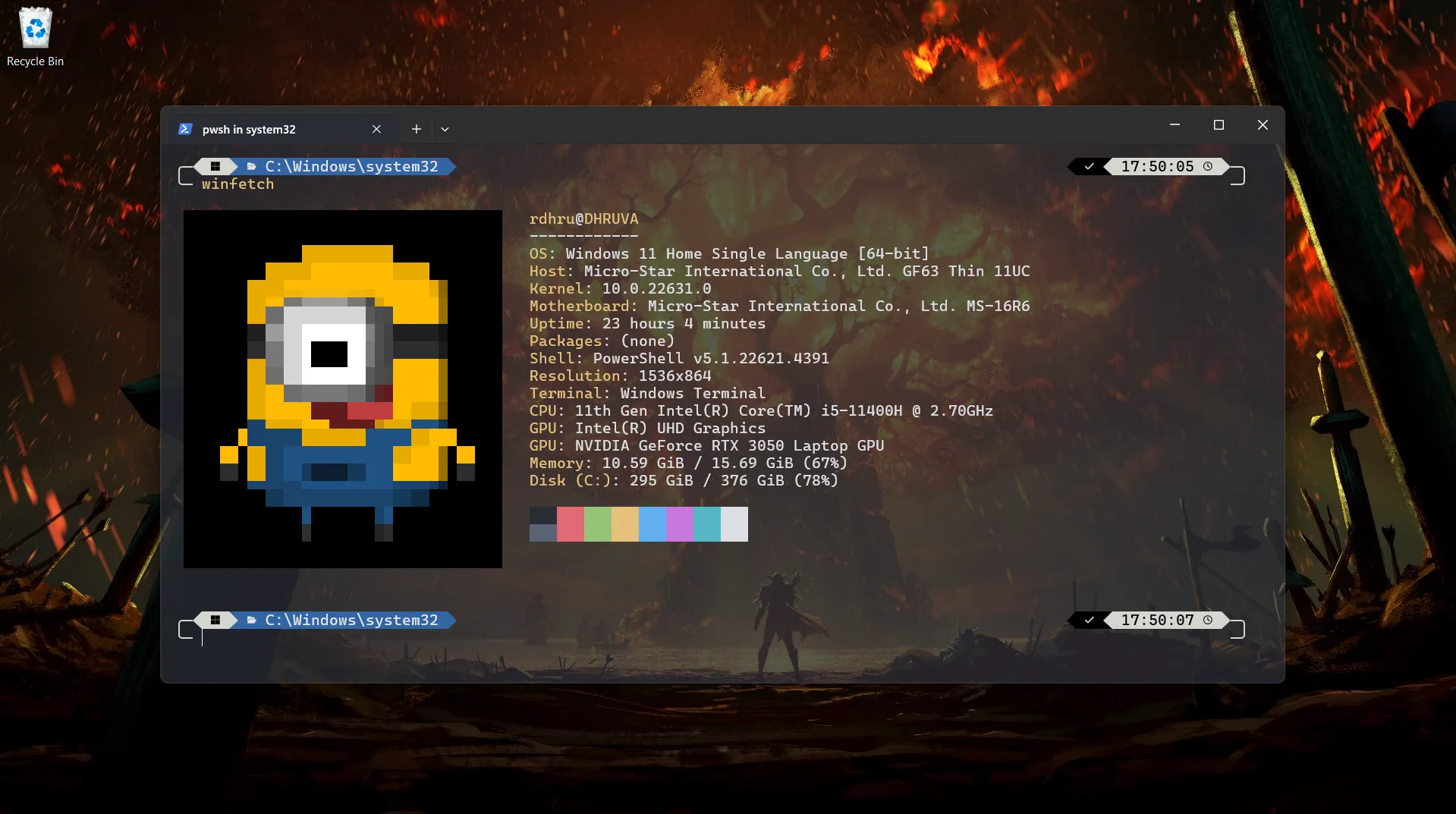Click the red color block
The image size is (1456, 814).
coord(571,524)
